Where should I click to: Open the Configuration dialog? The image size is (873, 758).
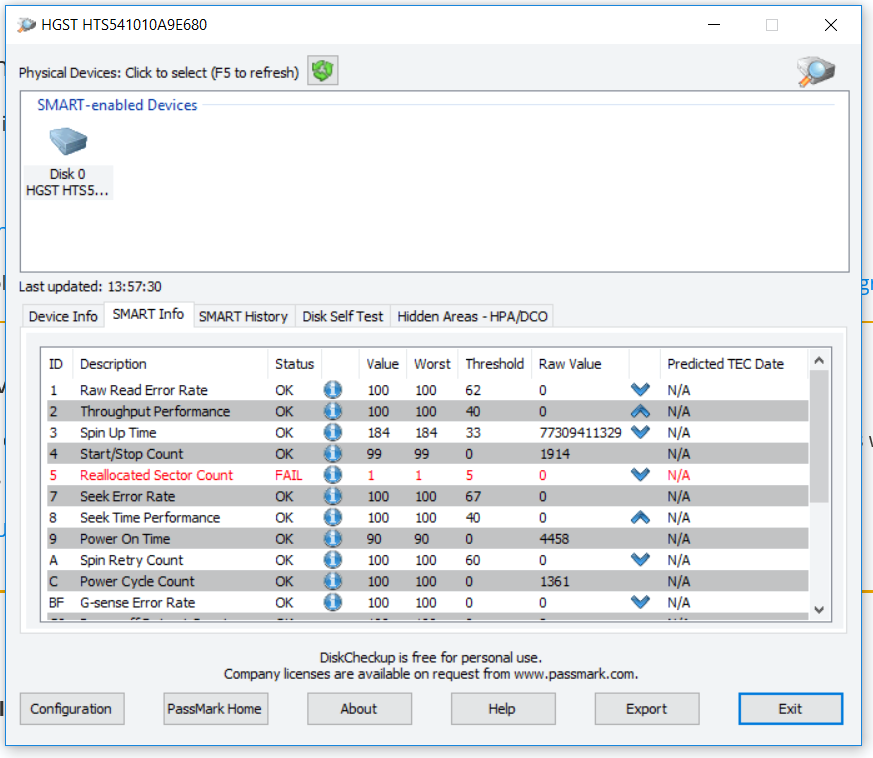pyautogui.click(x=72, y=708)
